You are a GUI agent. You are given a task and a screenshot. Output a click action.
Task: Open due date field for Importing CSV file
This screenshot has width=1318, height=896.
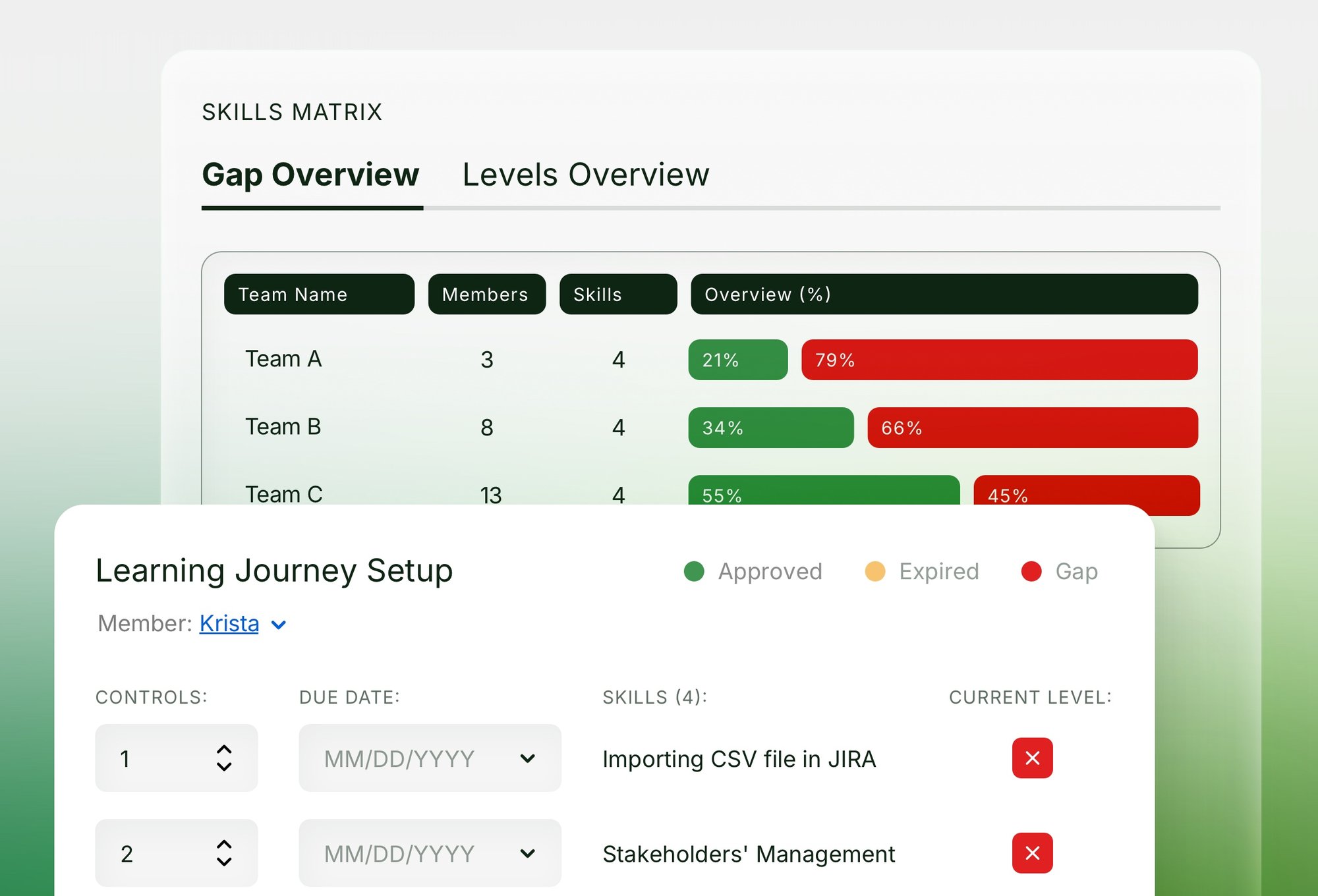(430, 758)
